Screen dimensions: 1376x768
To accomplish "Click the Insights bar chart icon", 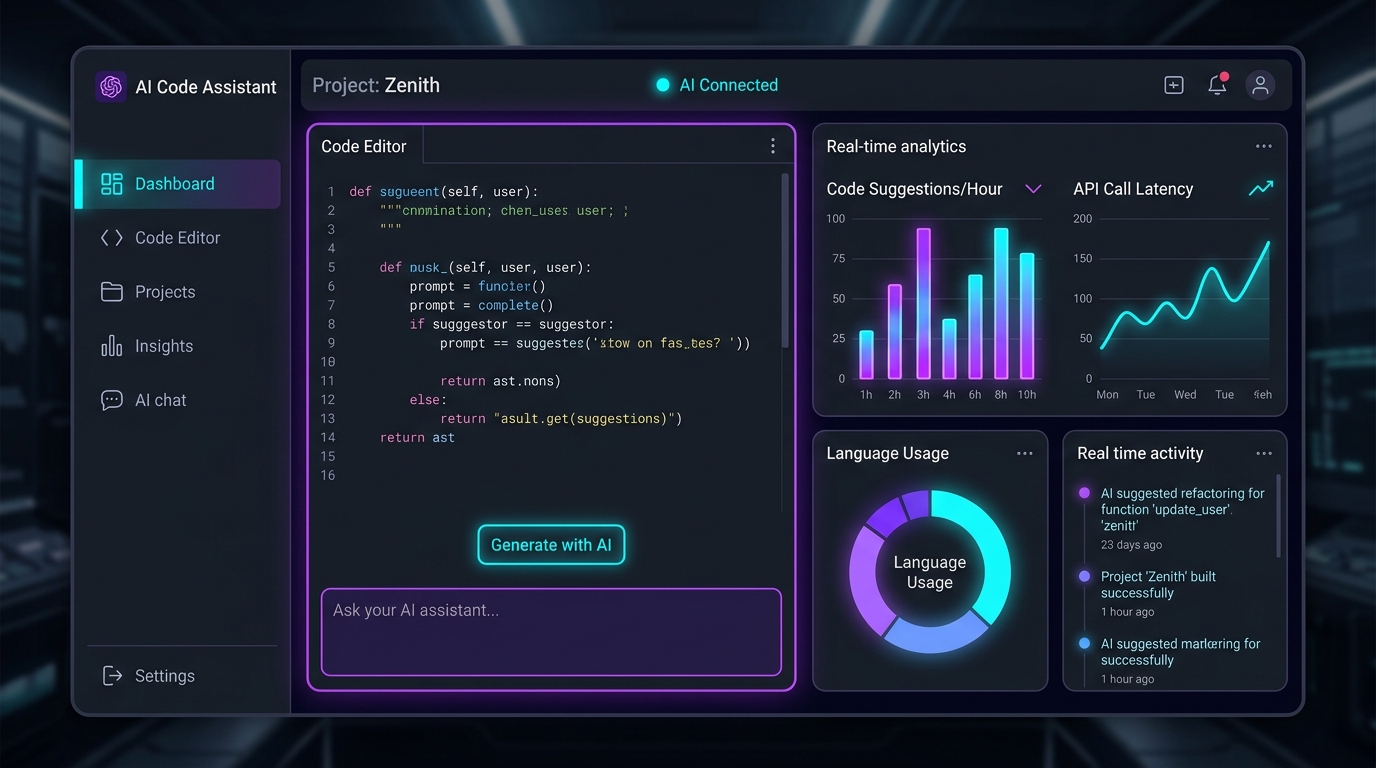I will pos(112,346).
